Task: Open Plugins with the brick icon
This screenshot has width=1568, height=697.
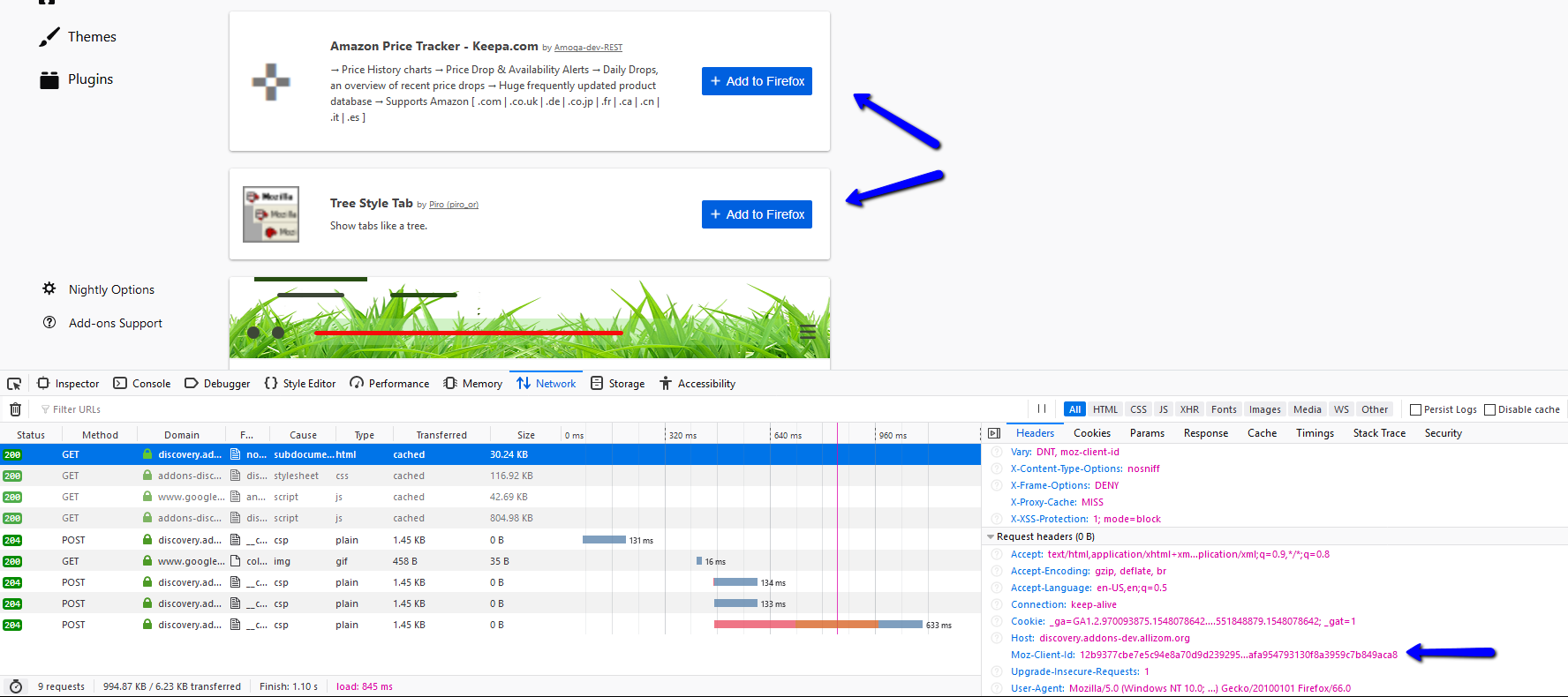Action: (x=49, y=79)
